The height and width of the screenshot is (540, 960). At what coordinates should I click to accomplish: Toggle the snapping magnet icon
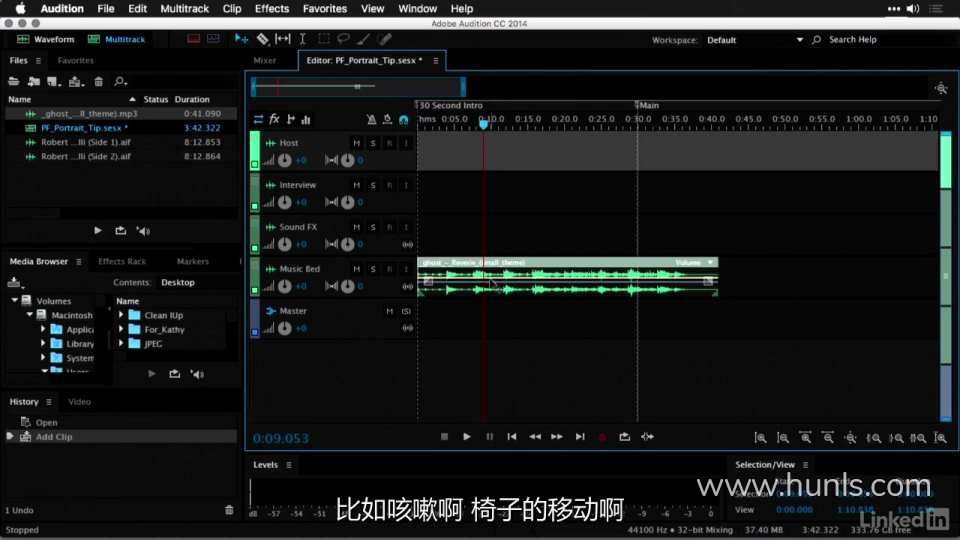[403, 120]
